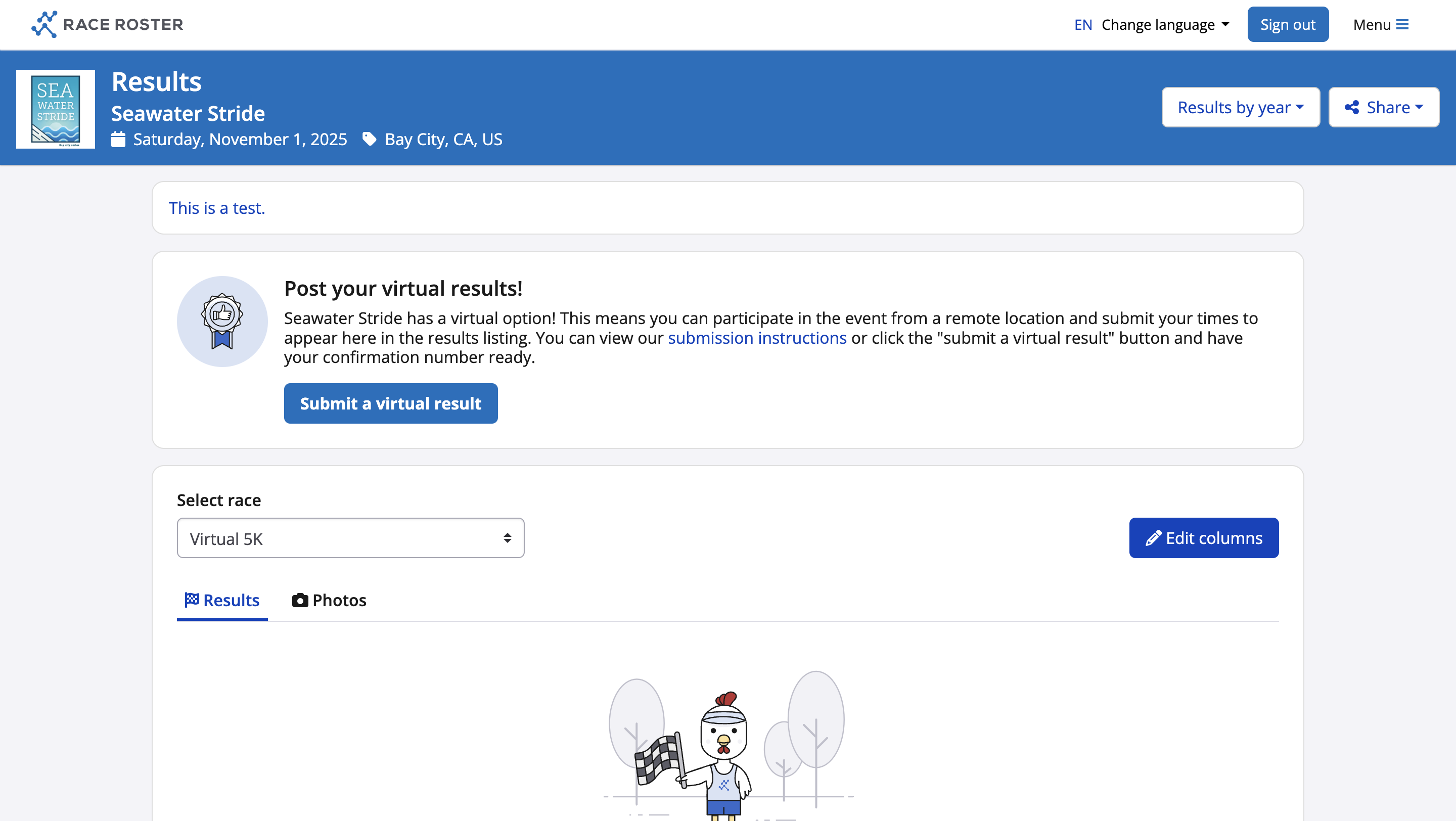This screenshot has height=821, width=1456.
Task: Click the Race Roster logo icon
Action: tap(44, 24)
